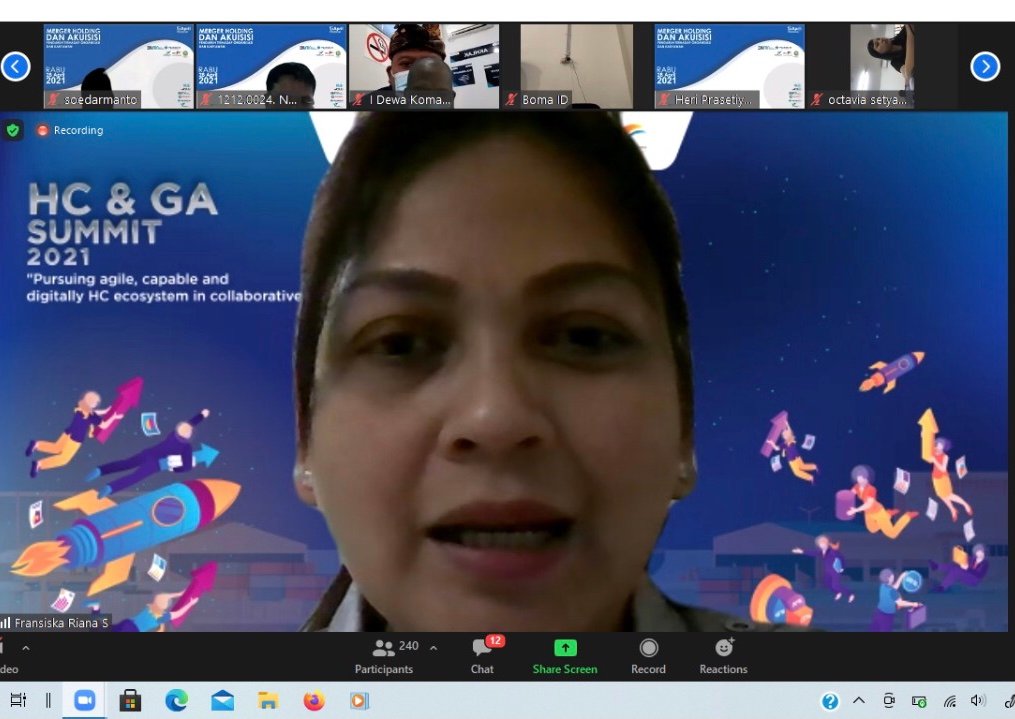Open the system volume control
1015x719 pixels.
pyautogui.click(x=977, y=701)
